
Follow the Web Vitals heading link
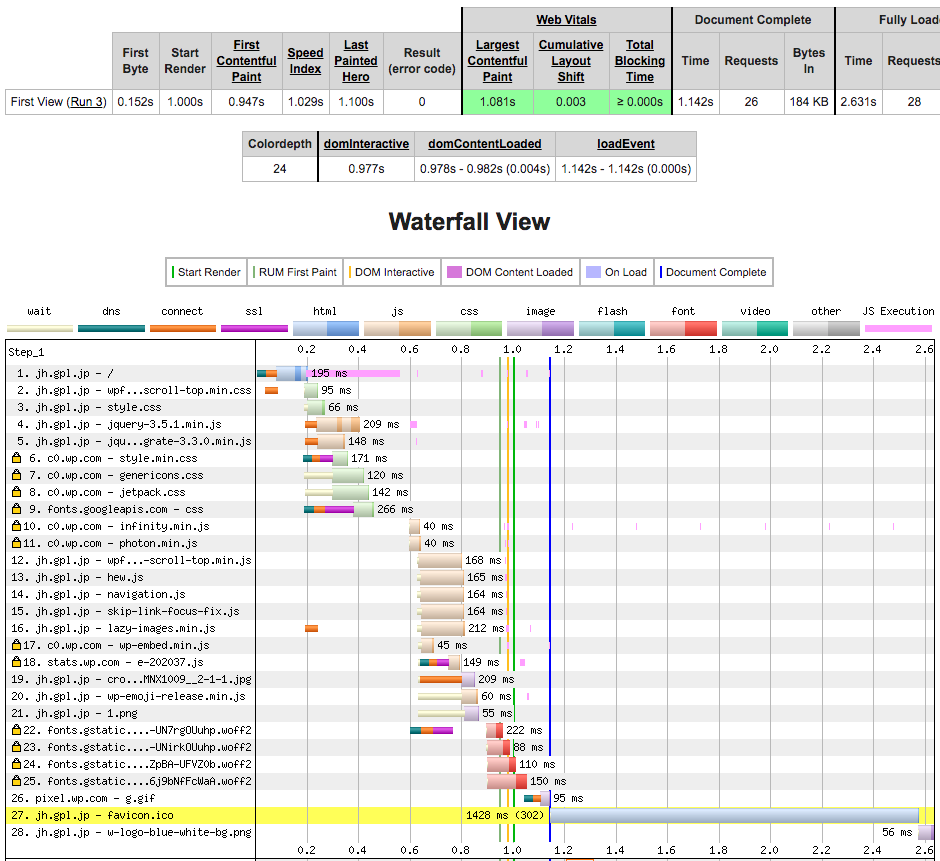(x=566, y=20)
